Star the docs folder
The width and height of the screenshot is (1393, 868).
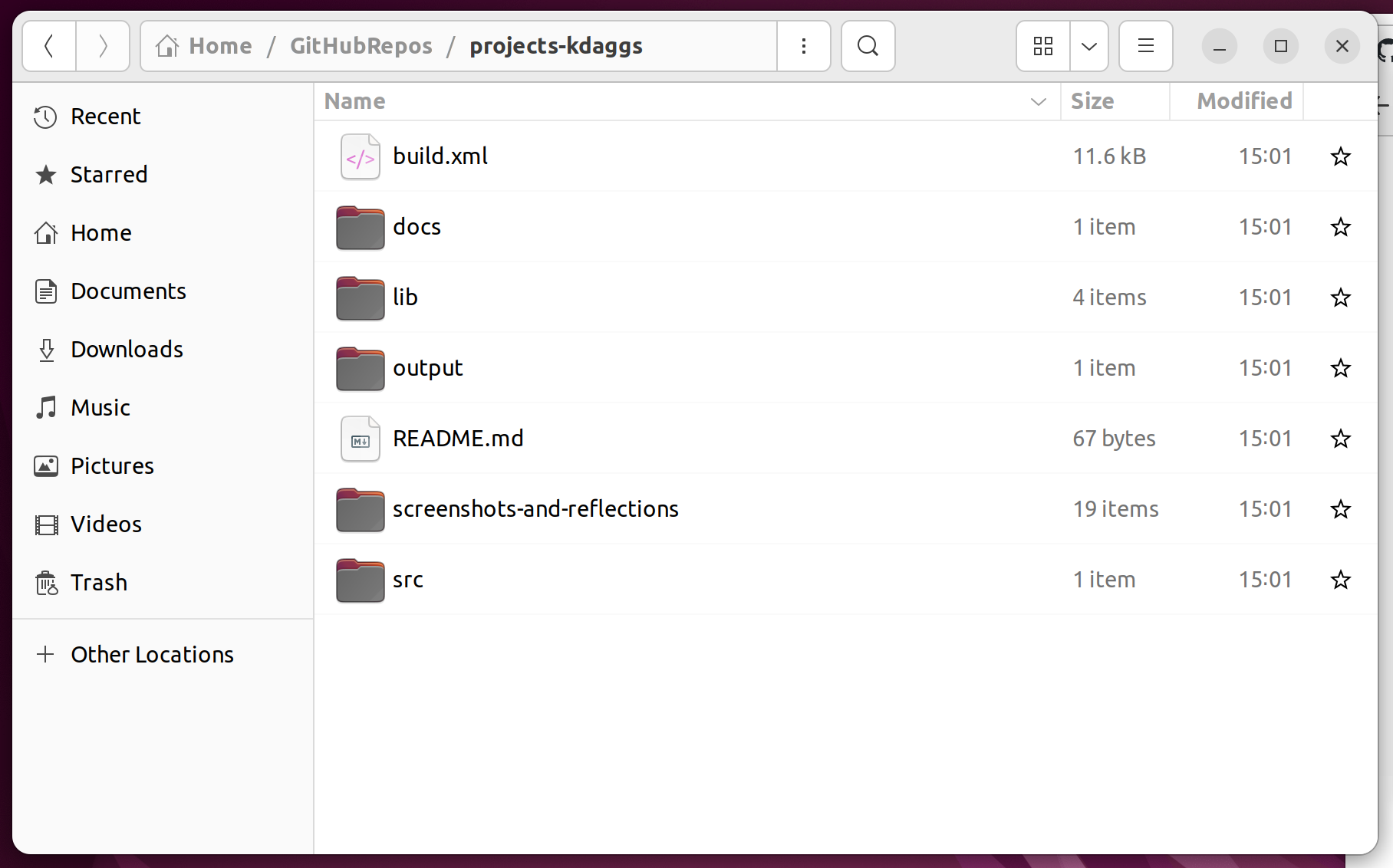coord(1341,227)
